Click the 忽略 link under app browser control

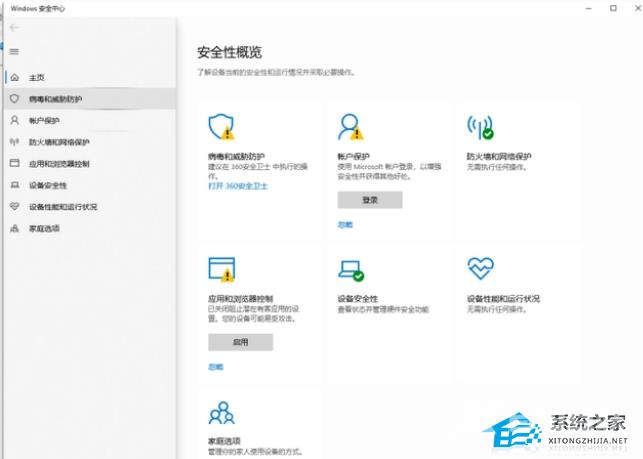tap(216, 367)
